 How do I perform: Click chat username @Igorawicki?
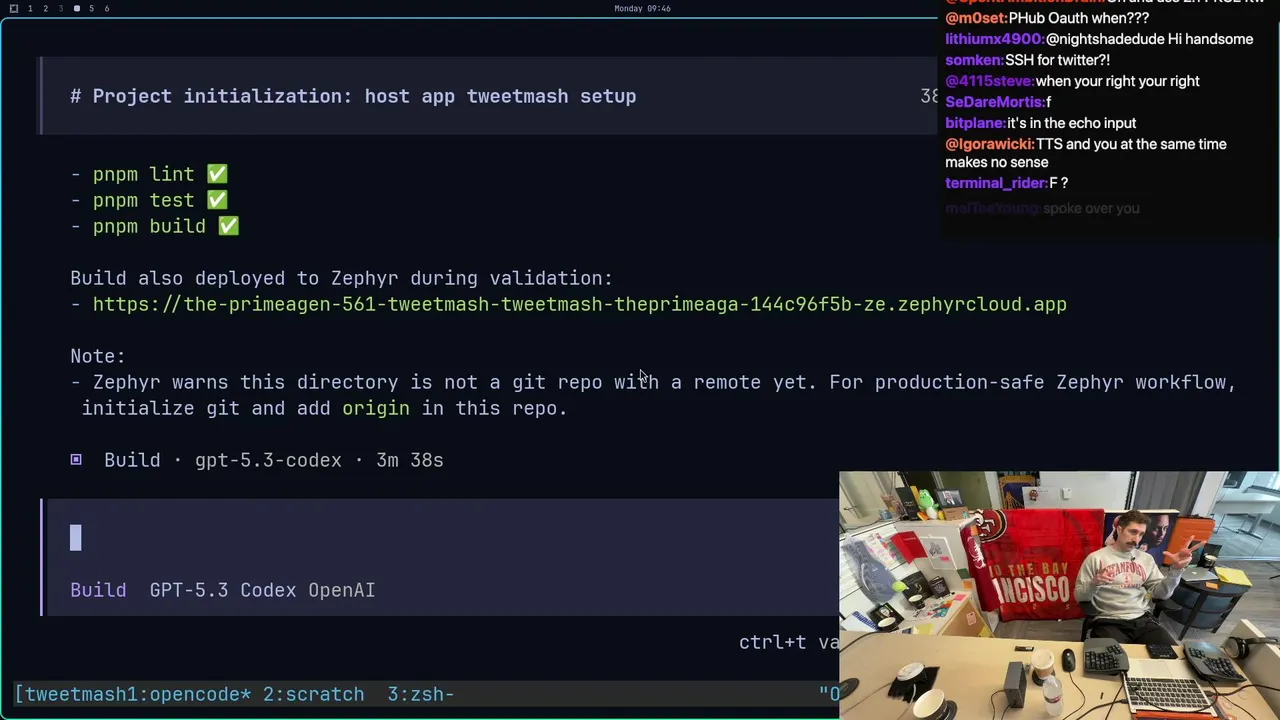[990, 144]
